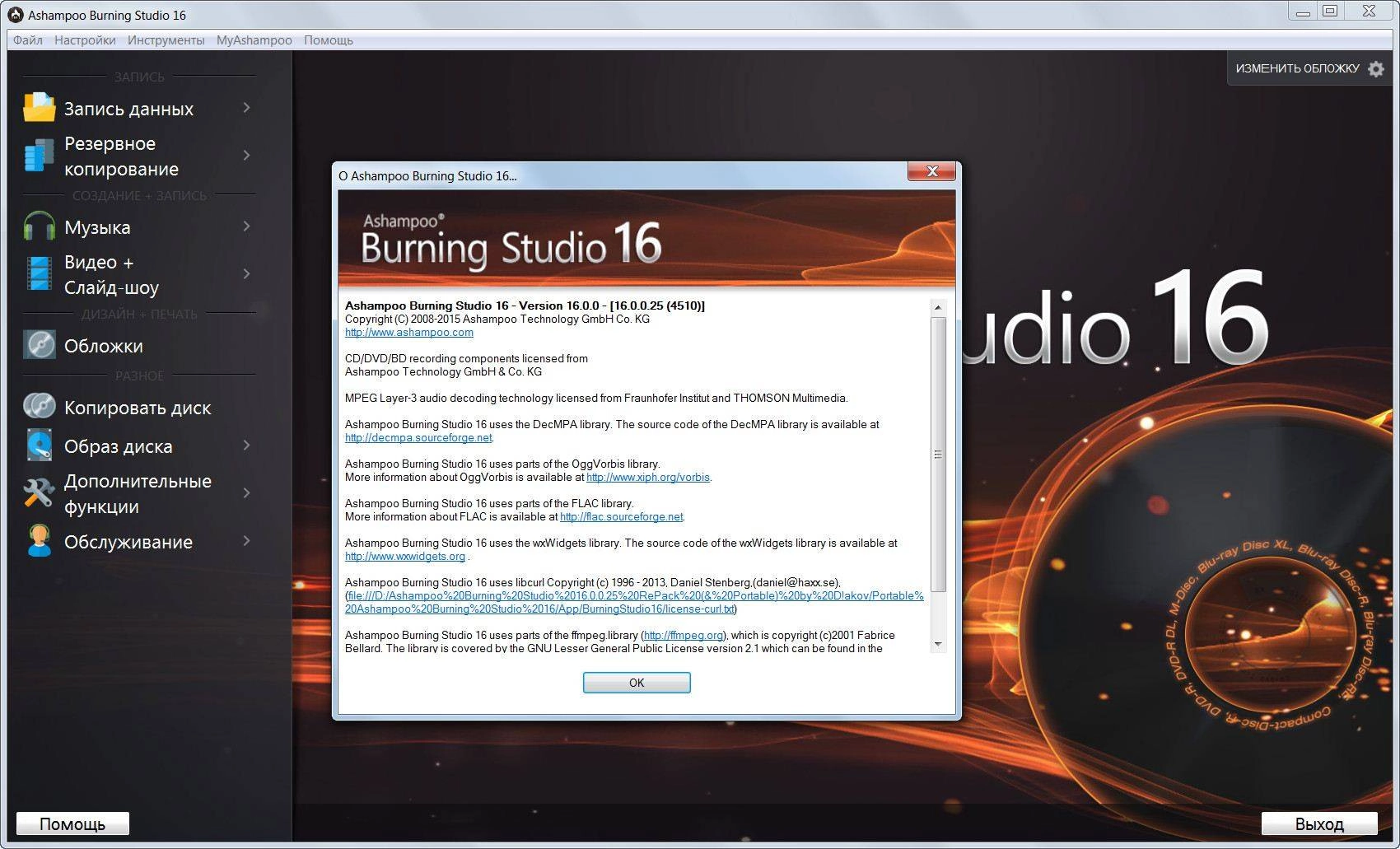Viewport: 1400px width, 849px height.
Task: Open the decmpa.sourceforge.net link
Action: click(x=418, y=438)
